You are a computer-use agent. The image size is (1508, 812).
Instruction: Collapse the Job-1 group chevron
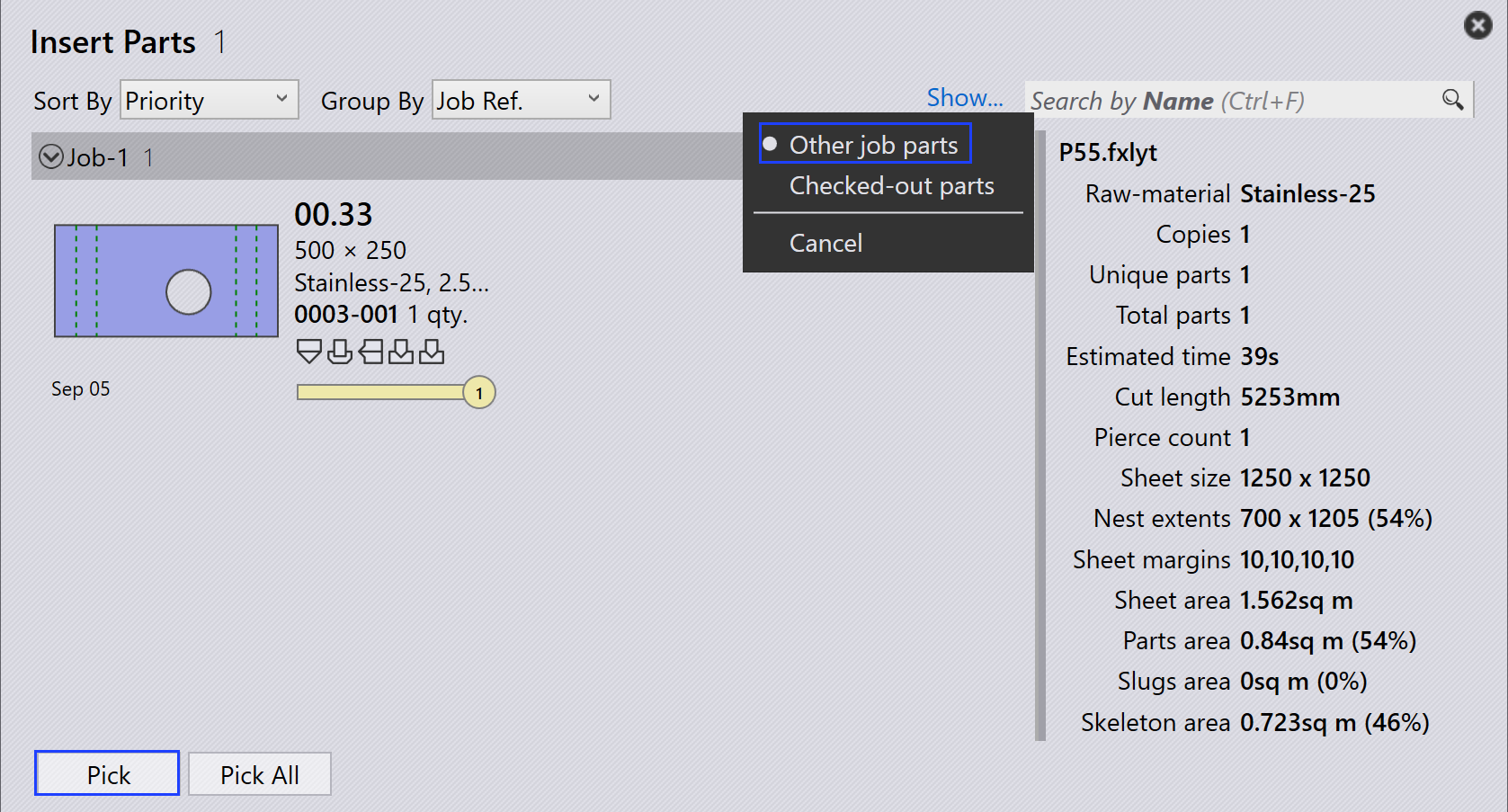[x=51, y=157]
